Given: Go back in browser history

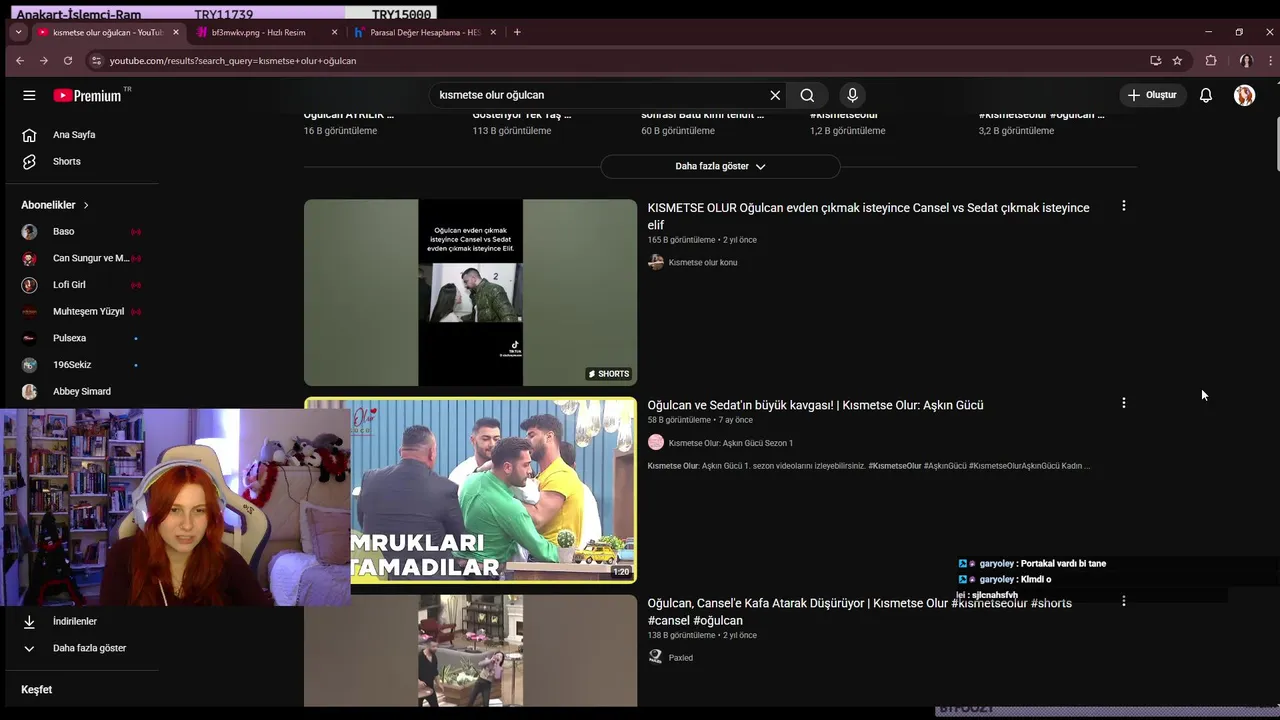Looking at the screenshot, I should (x=19, y=61).
